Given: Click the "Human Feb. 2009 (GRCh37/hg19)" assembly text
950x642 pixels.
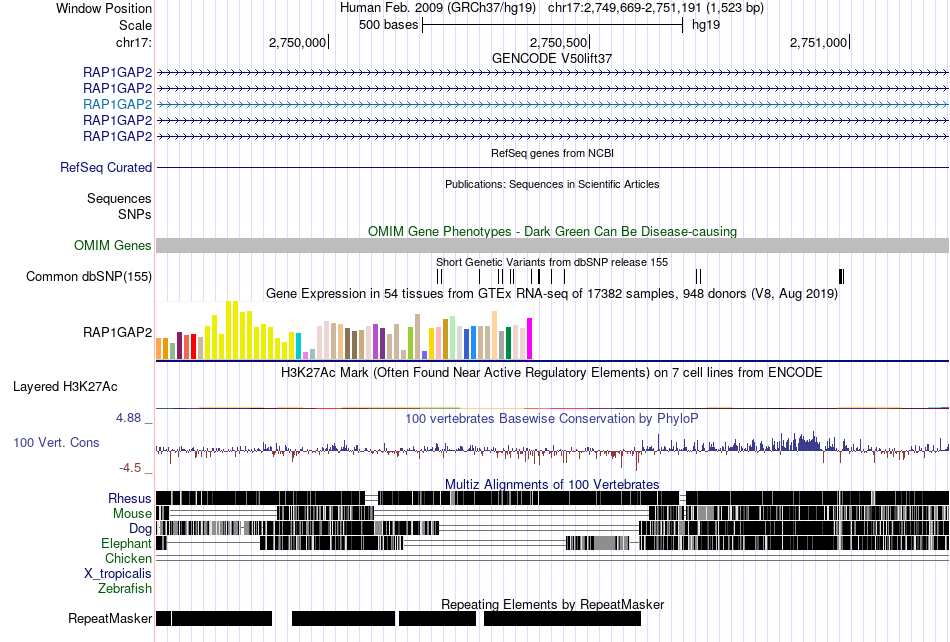Looking at the screenshot, I should [437, 8].
